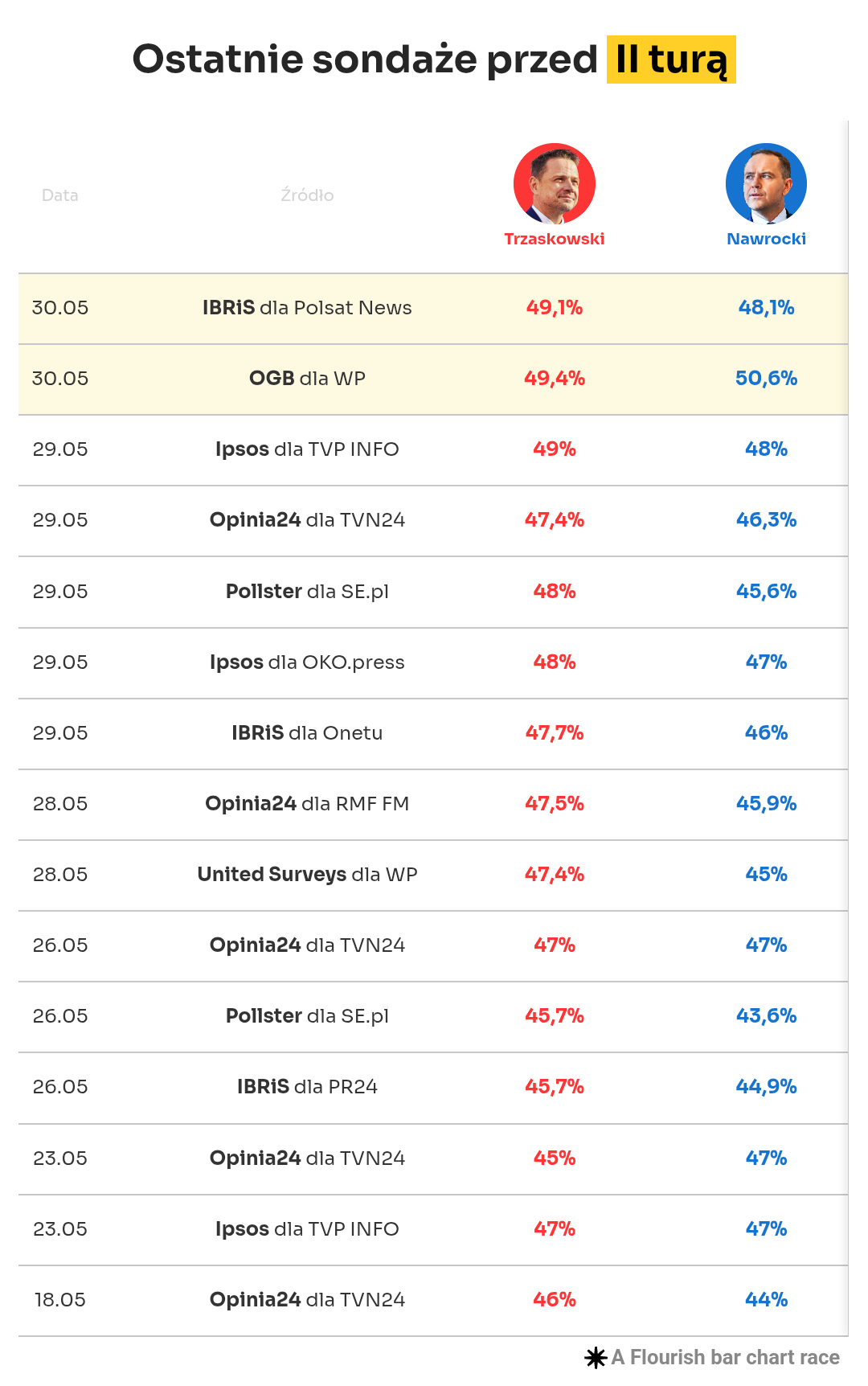
Task: Click the Flourish asterisk logo icon
Action: [x=596, y=1358]
